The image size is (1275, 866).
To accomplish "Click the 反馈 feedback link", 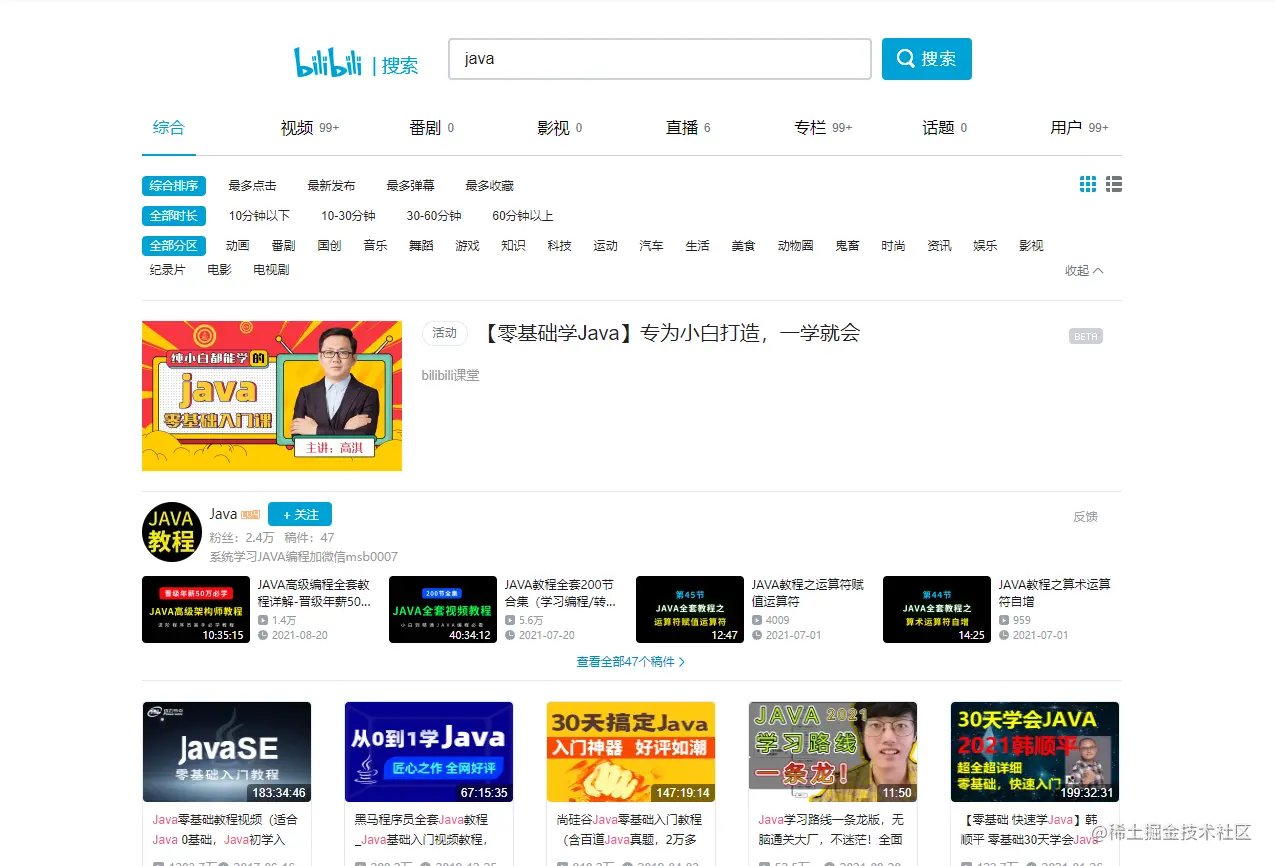I will coord(1085,517).
